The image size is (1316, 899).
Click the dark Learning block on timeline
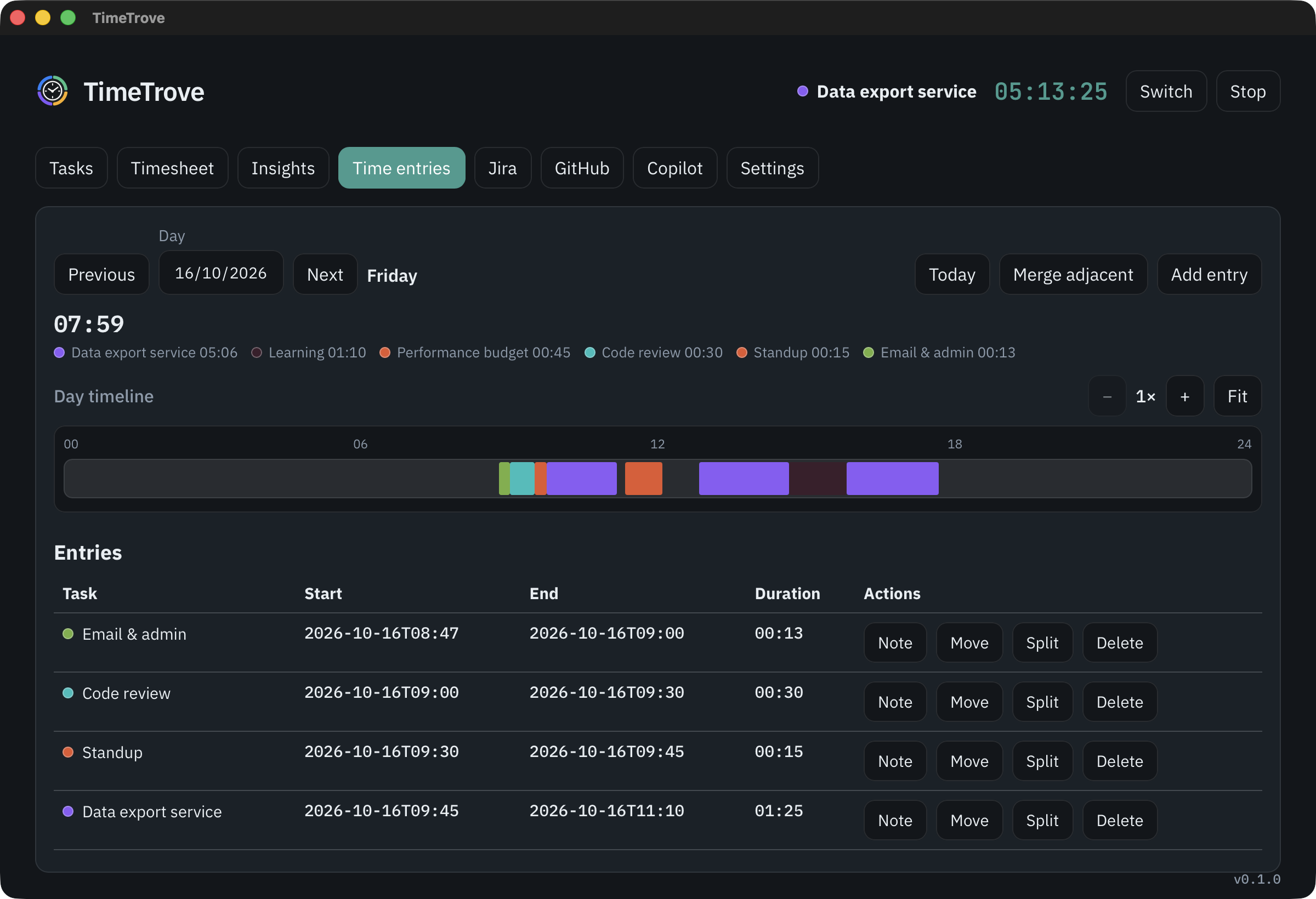[x=818, y=479]
